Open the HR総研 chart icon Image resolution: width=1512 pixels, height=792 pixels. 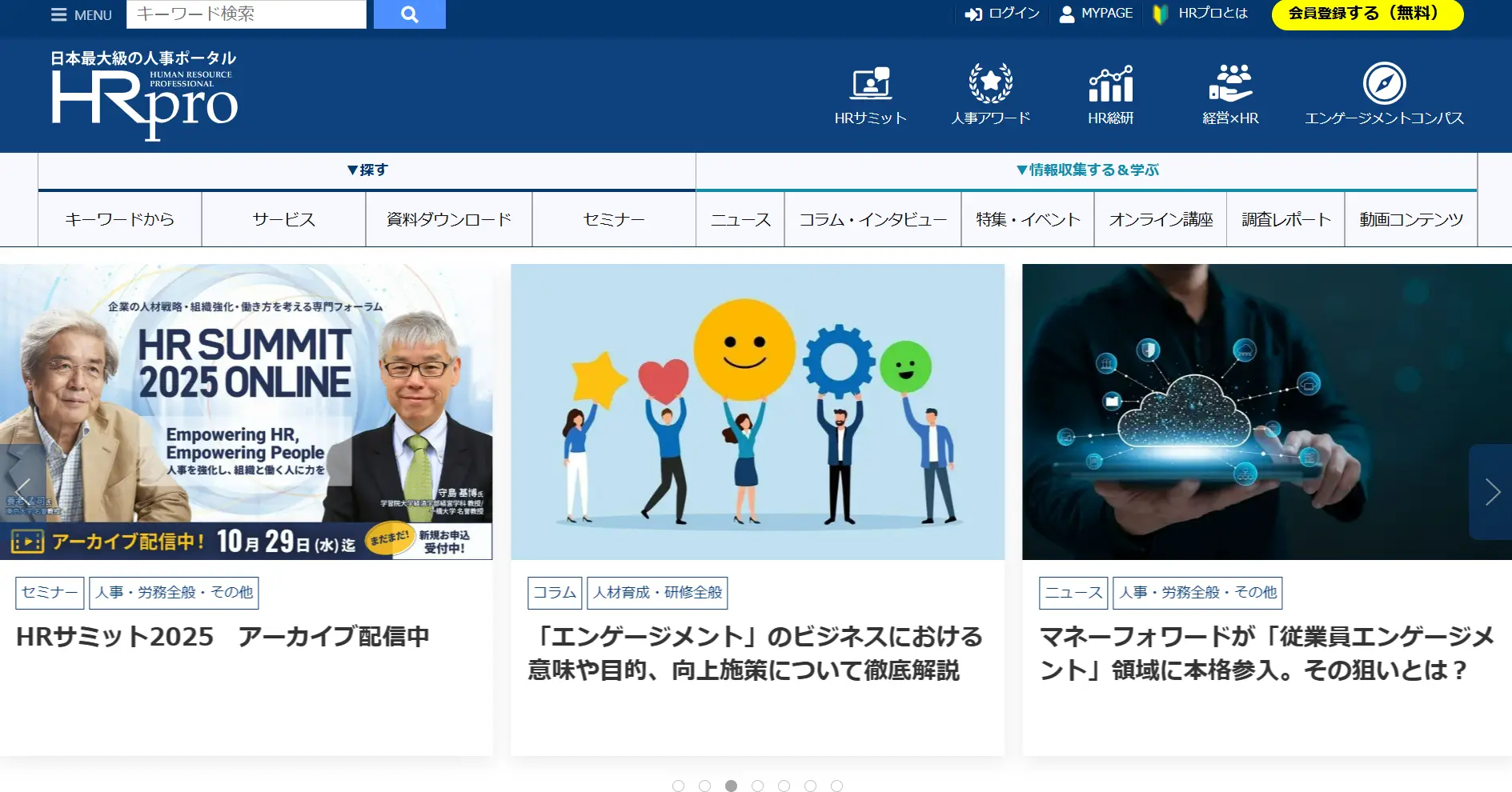pos(1110,83)
